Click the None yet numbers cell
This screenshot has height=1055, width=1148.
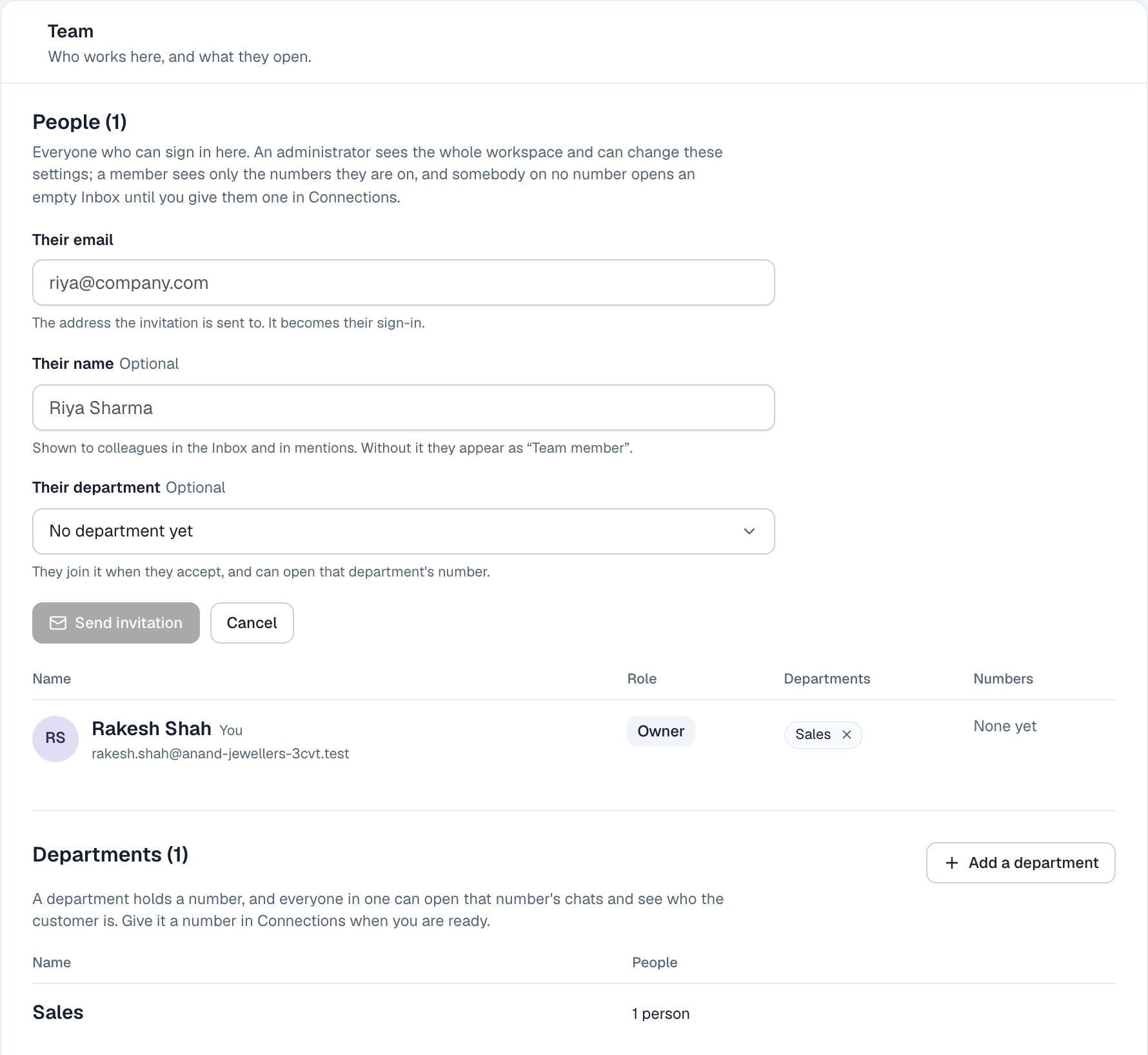point(1005,726)
